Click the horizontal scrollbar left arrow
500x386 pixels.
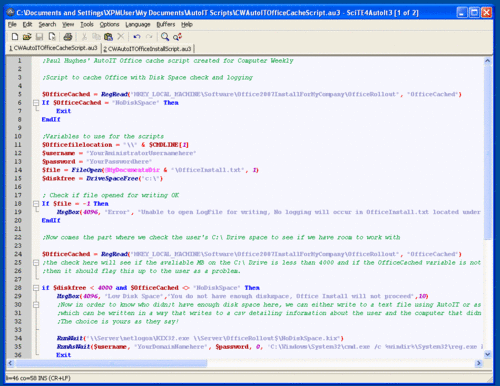(x=10, y=363)
